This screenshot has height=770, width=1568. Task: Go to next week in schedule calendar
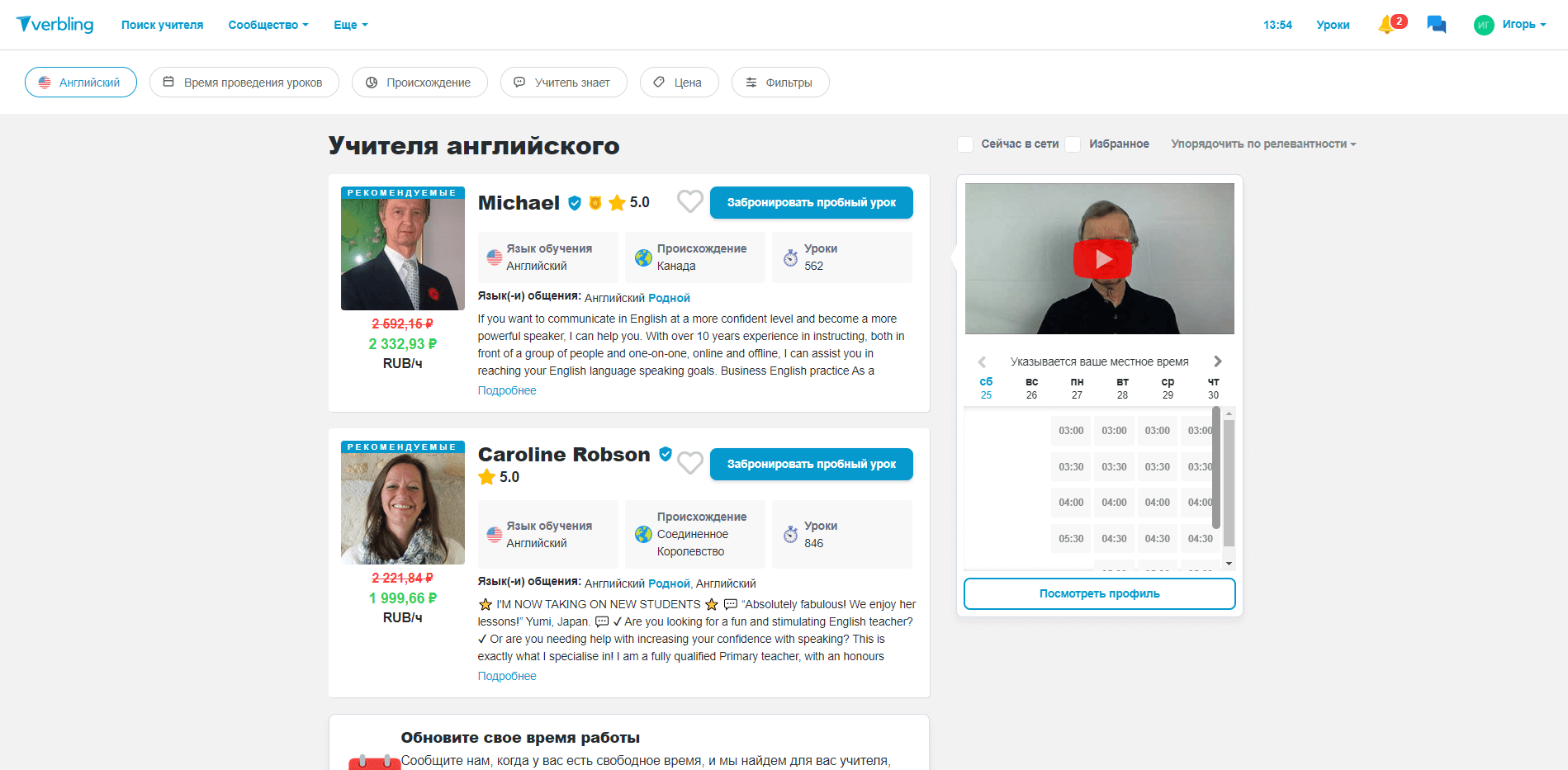[1217, 361]
